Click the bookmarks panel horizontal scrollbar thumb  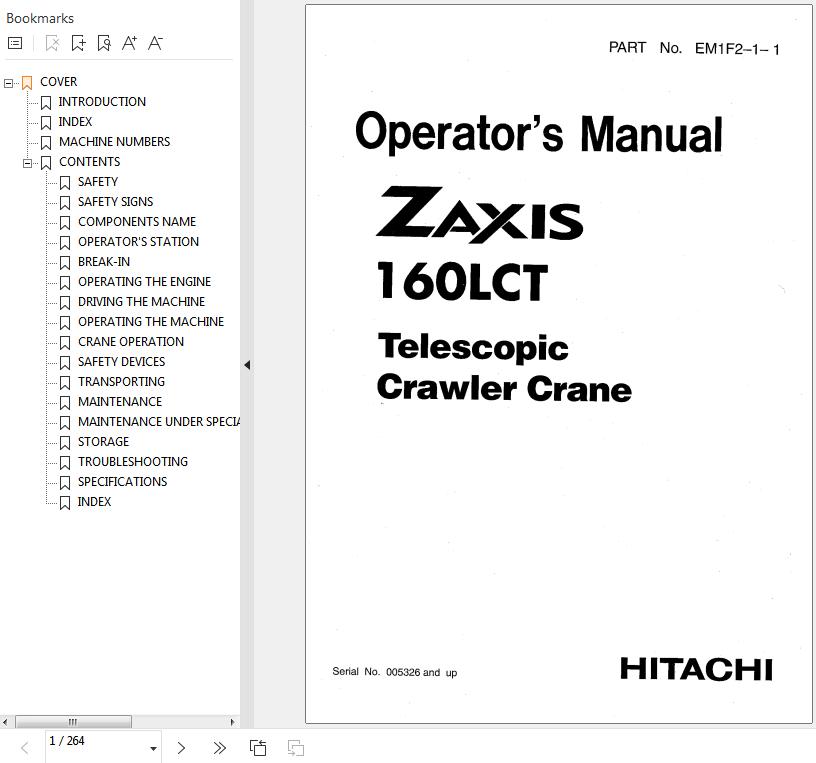click(x=72, y=721)
